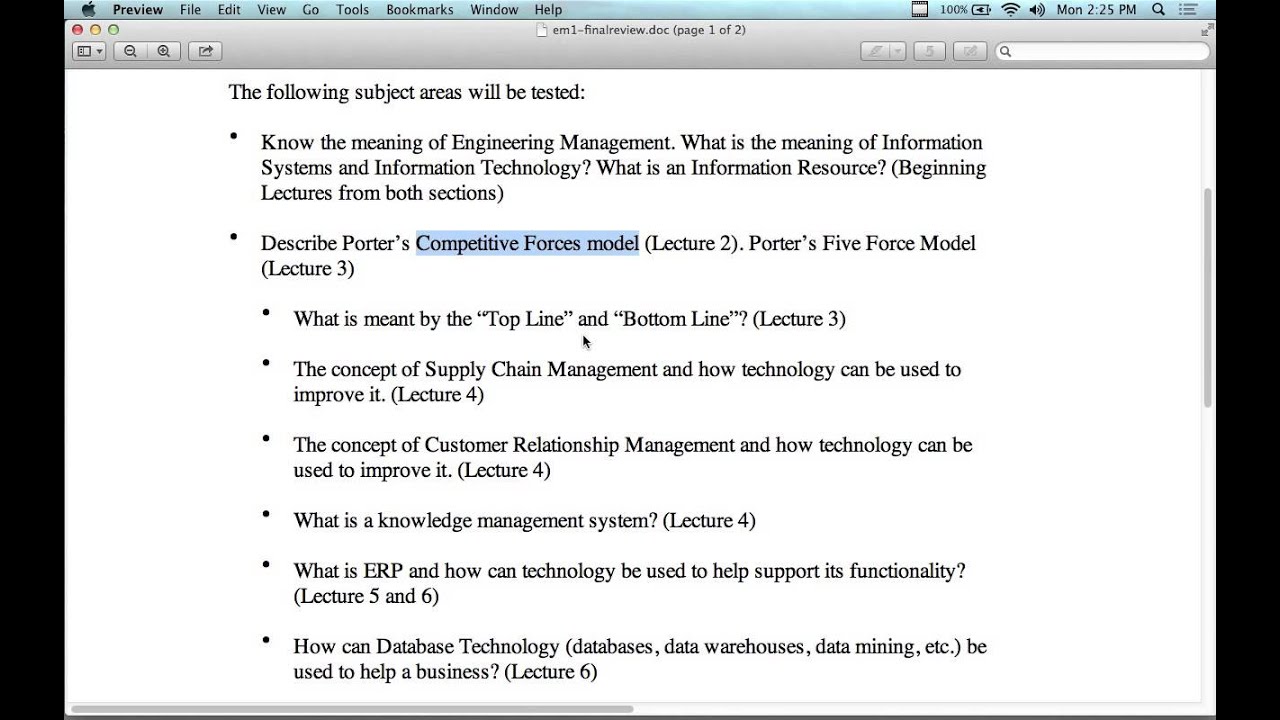Viewport: 1280px width, 720px height.
Task: Open the Wi-Fi status menu
Action: 1010,9
